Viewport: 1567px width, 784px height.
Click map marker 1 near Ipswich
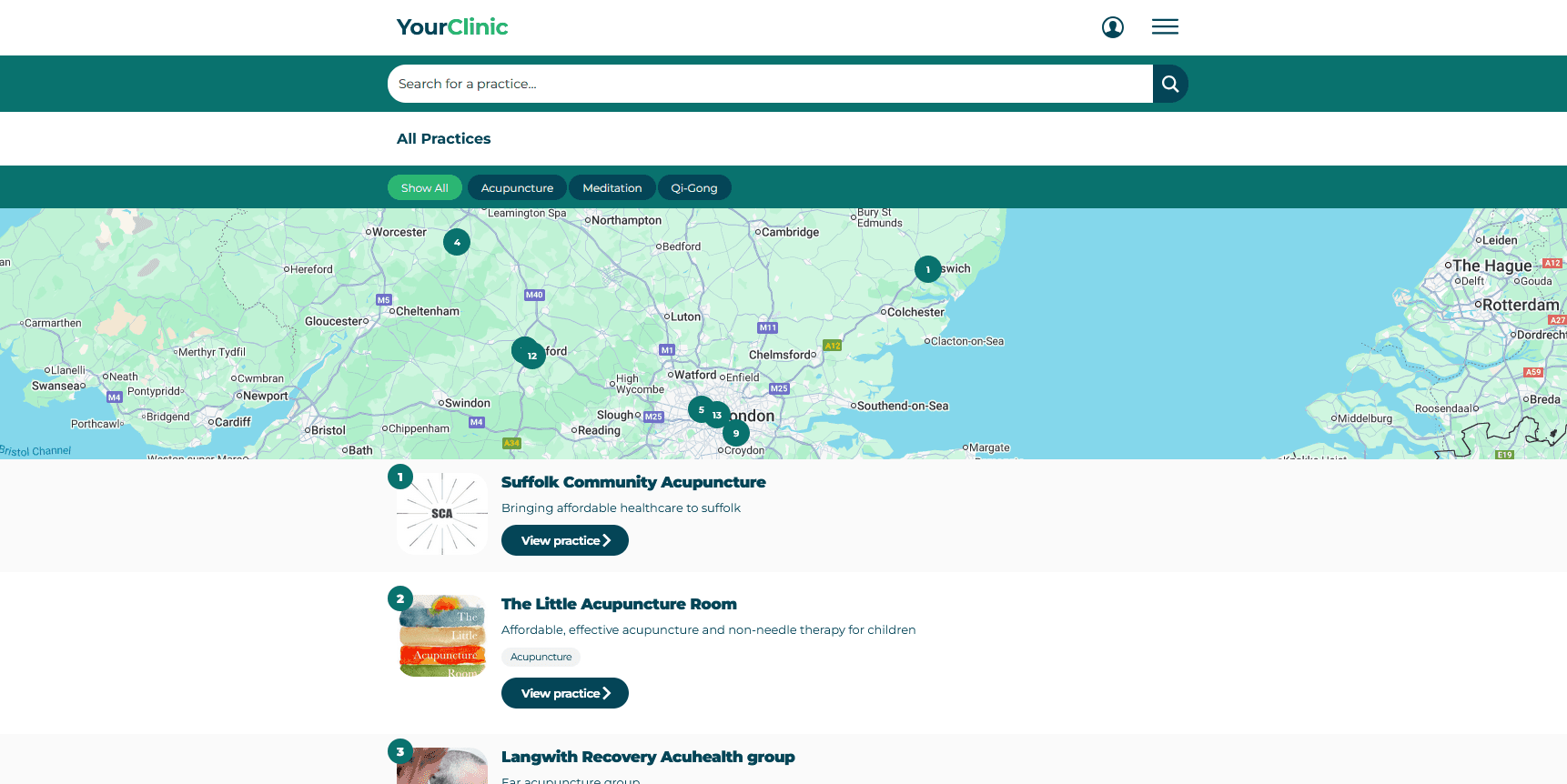point(928,269)
